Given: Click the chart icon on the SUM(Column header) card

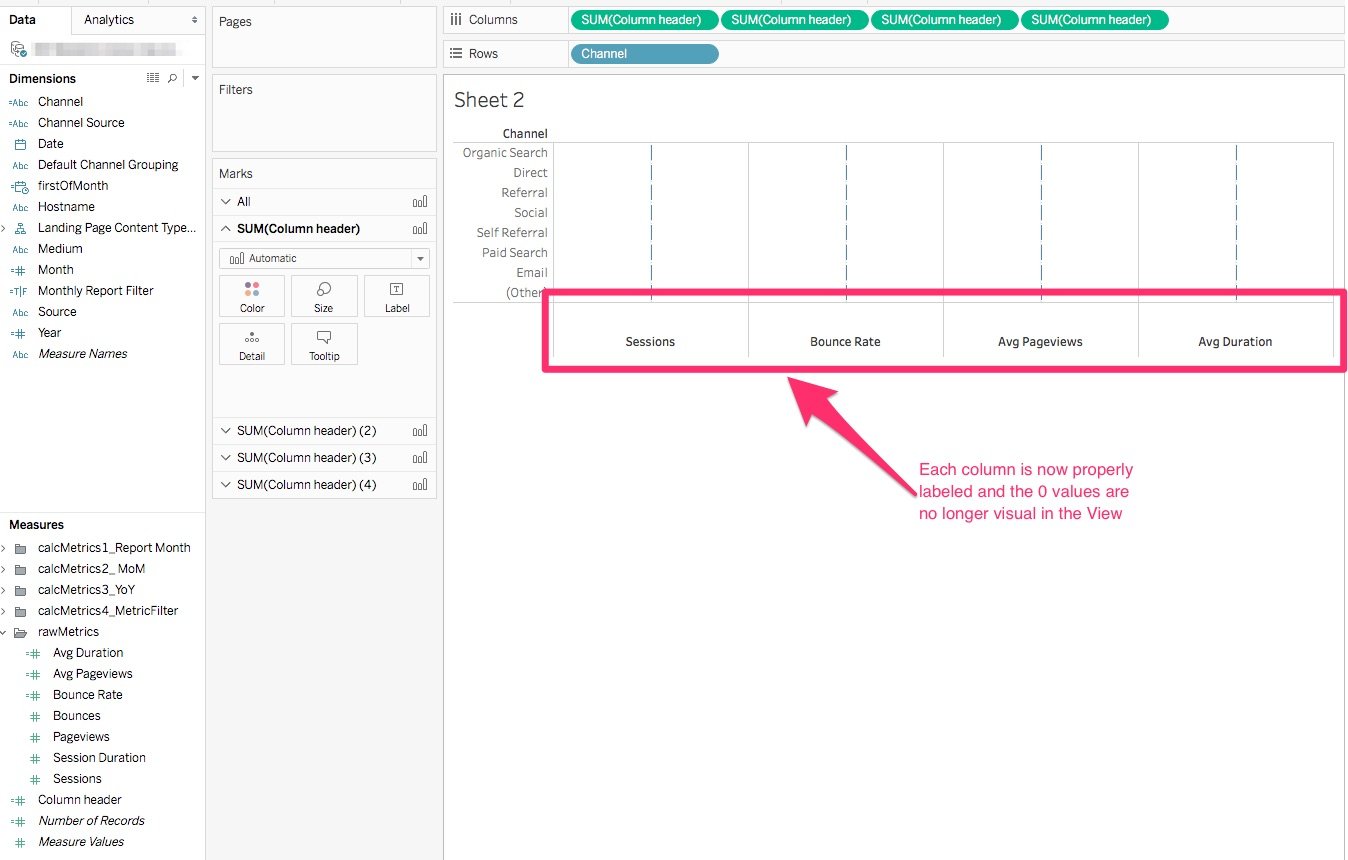Looking at the screenshot, I should pyautogui.click(x=419, y=228).
